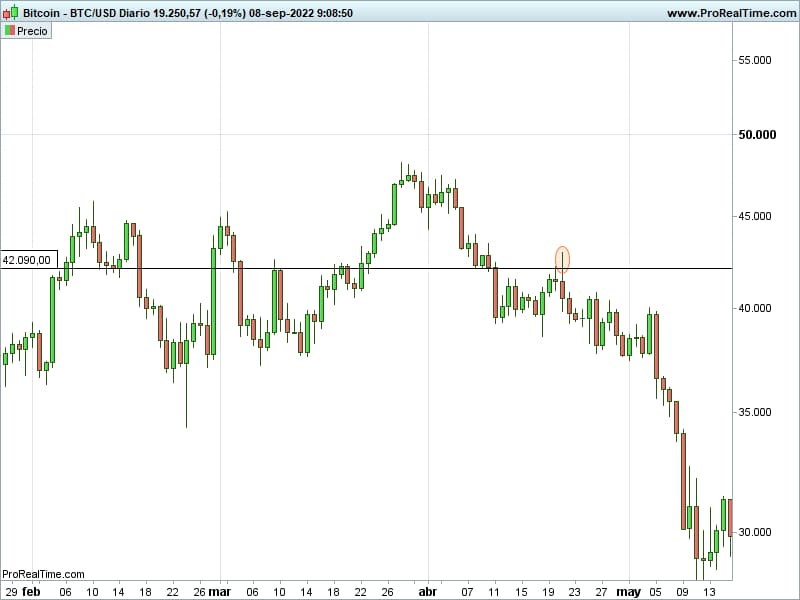Click the ProRealTime.com watermark at bottom left
Screen dimensions: 800x600
[43, 574]
